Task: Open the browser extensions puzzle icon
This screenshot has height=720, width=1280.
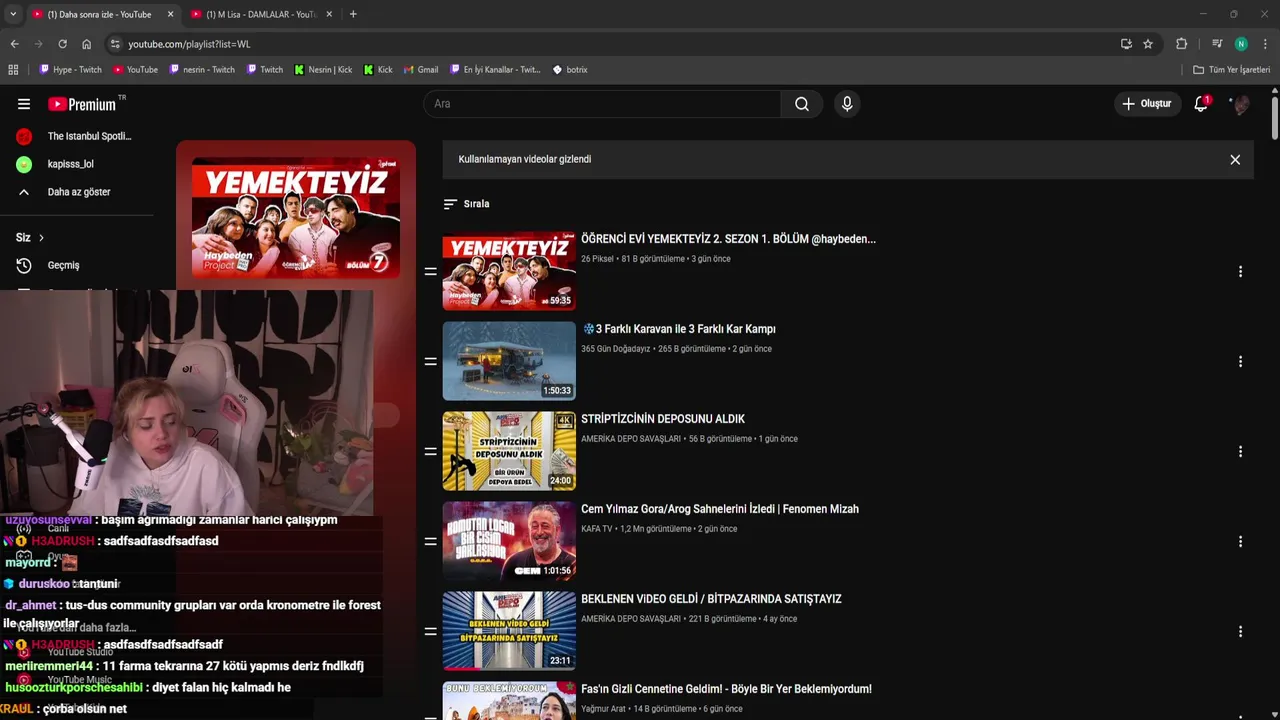Action: pos(1181,44)
